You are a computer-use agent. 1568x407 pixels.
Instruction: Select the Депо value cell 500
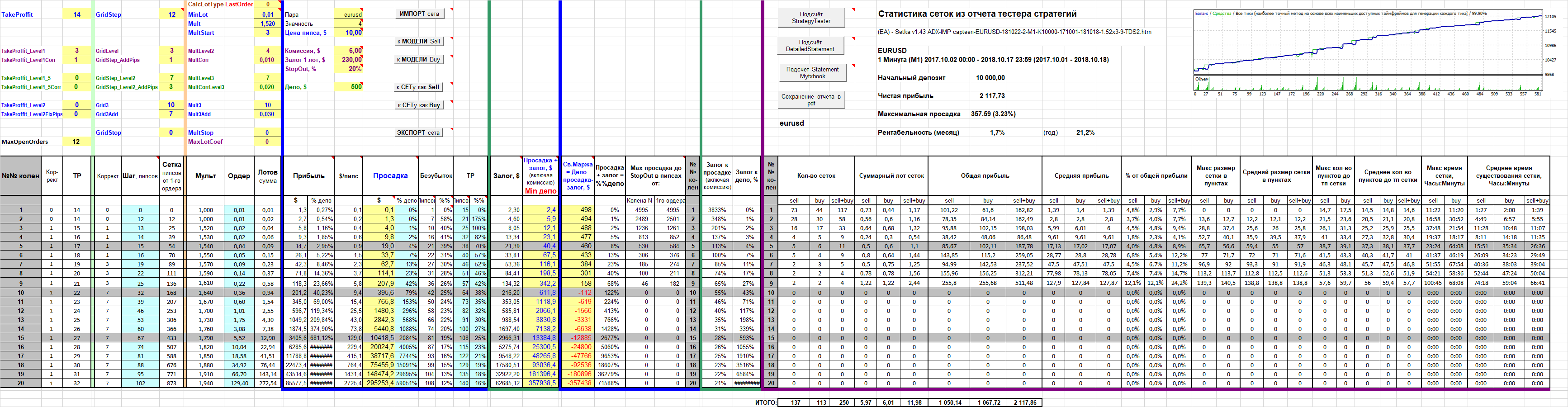349,87
